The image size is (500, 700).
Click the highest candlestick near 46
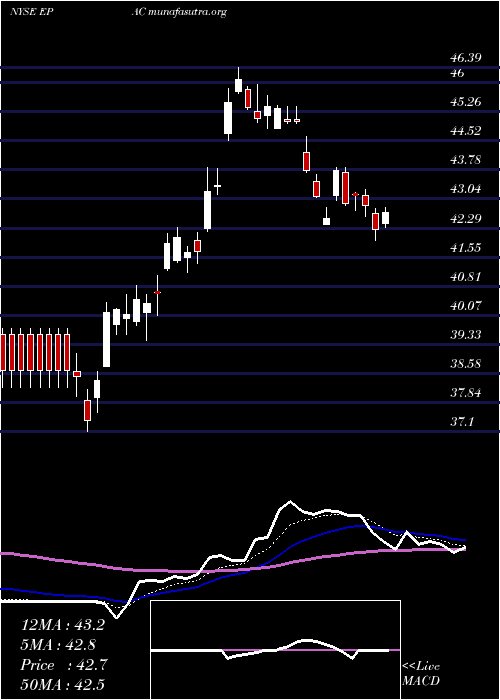click(x=238, y=85)
